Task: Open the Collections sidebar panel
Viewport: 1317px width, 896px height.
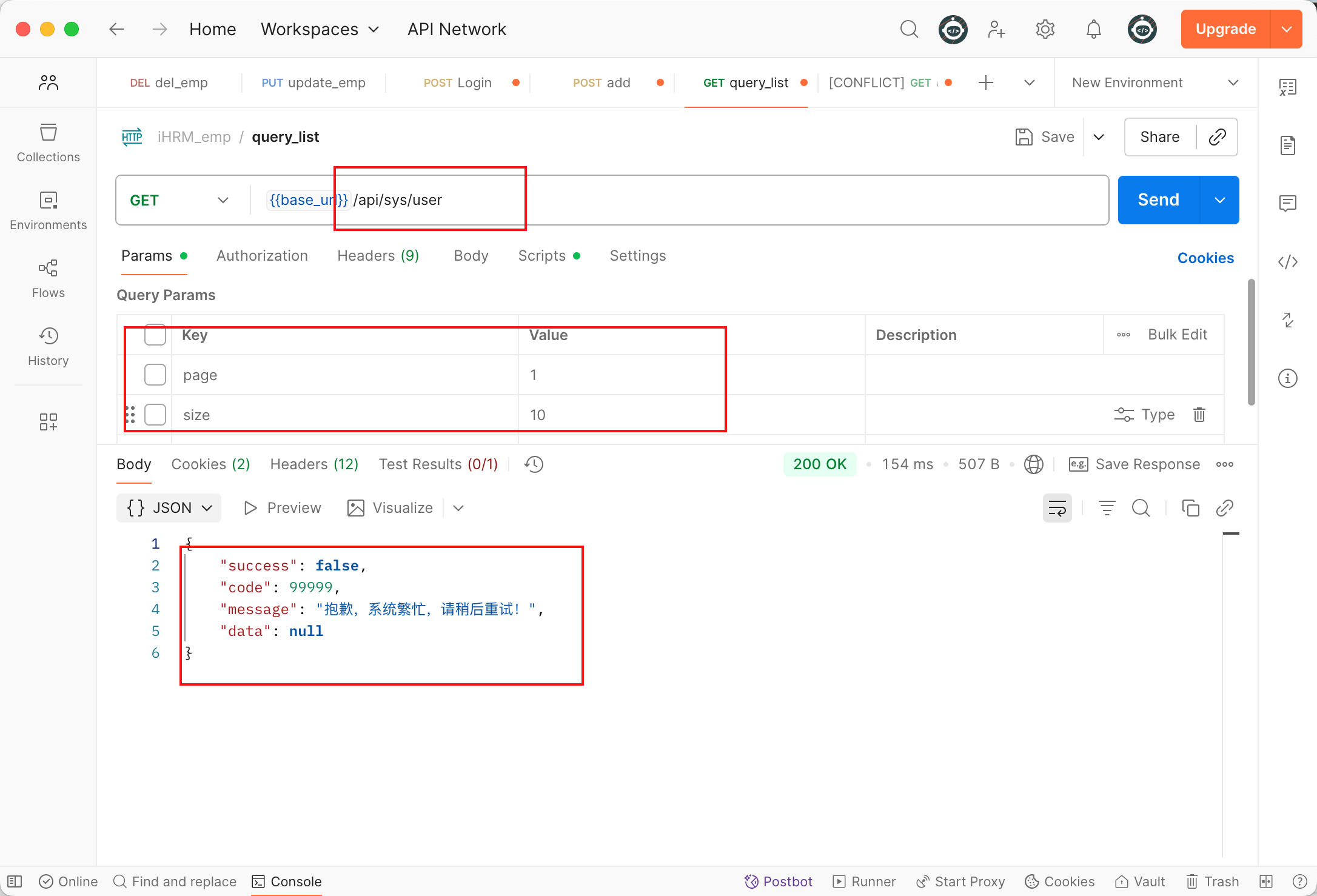Action: coord(48,143)
